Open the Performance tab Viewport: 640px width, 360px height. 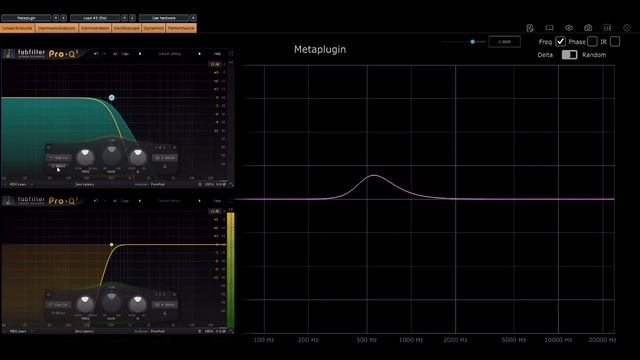181,28
